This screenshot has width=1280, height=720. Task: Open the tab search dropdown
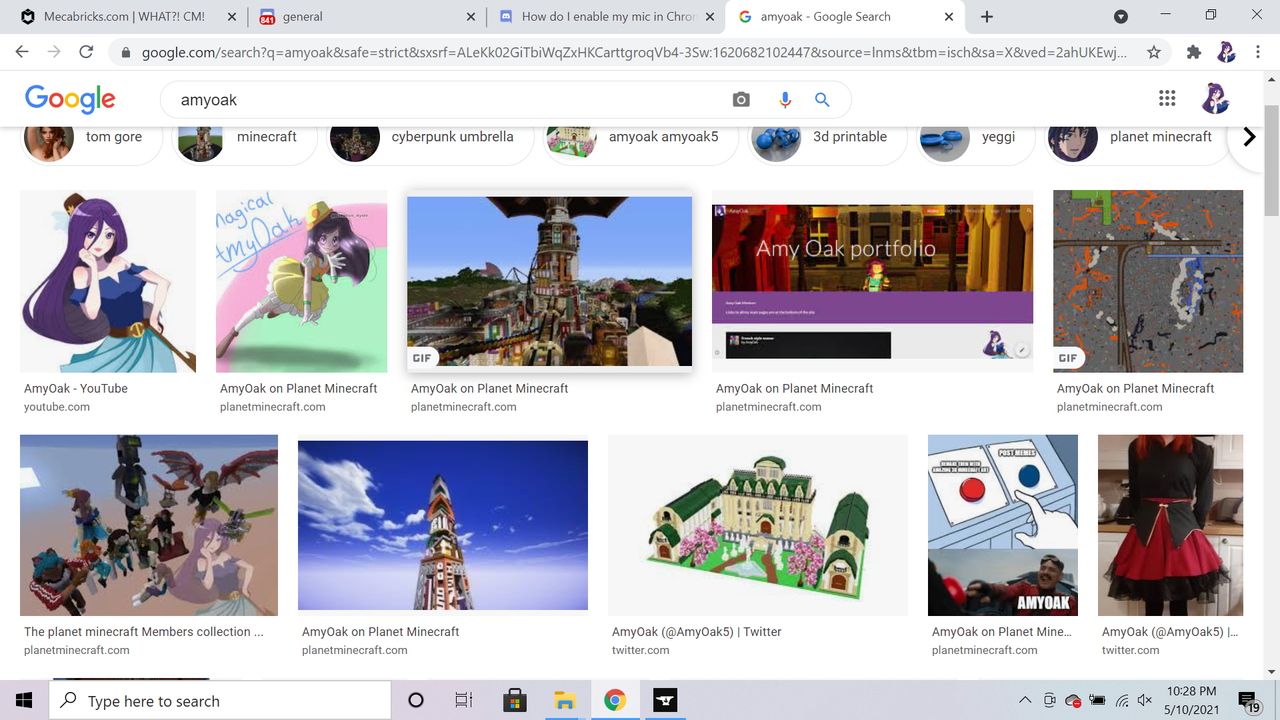coord(1121,17)
